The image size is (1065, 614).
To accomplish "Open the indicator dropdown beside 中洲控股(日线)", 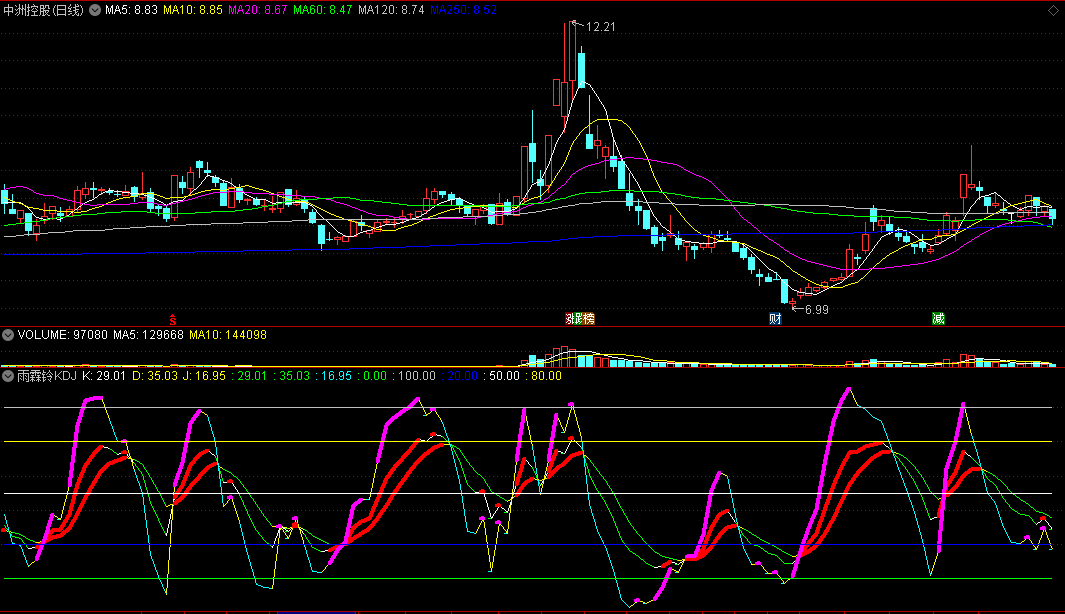I will tap(95, 10).
